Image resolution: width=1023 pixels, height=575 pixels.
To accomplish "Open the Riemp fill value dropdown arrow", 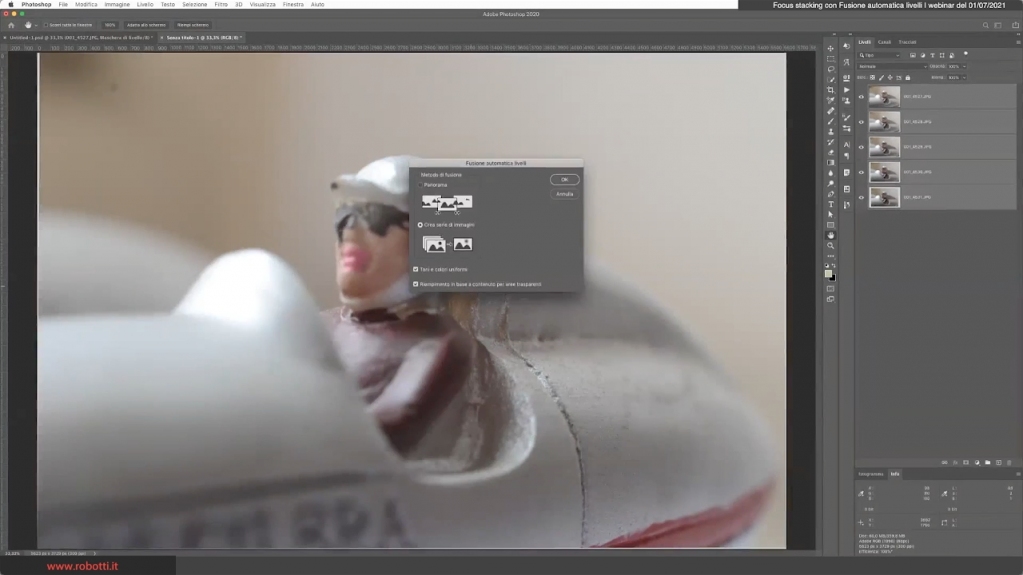I will point(964,78).
